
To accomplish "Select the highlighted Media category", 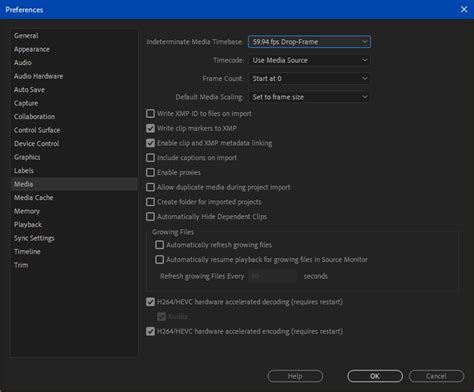I will (74, 184).
